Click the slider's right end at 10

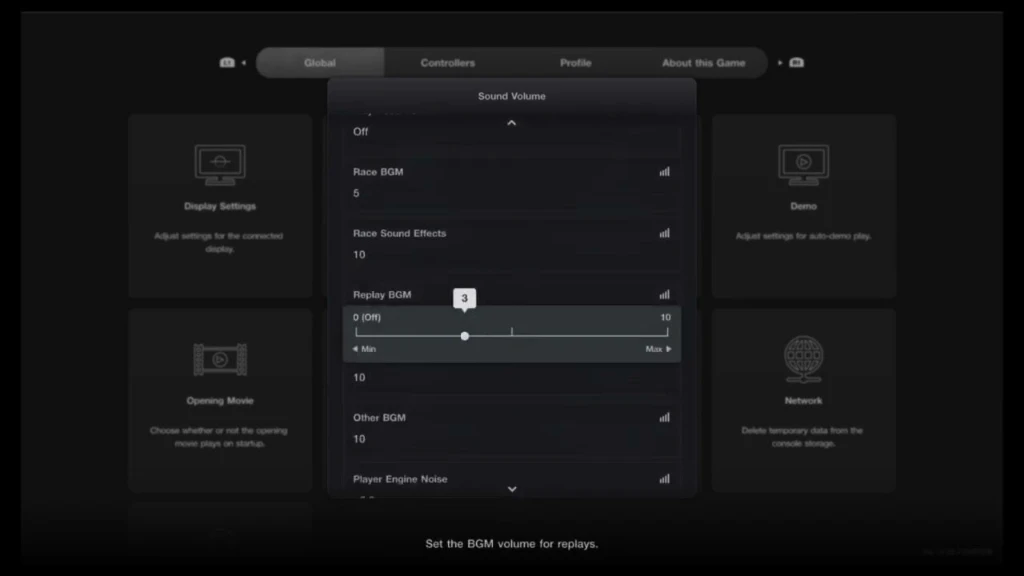click(667, 332)
